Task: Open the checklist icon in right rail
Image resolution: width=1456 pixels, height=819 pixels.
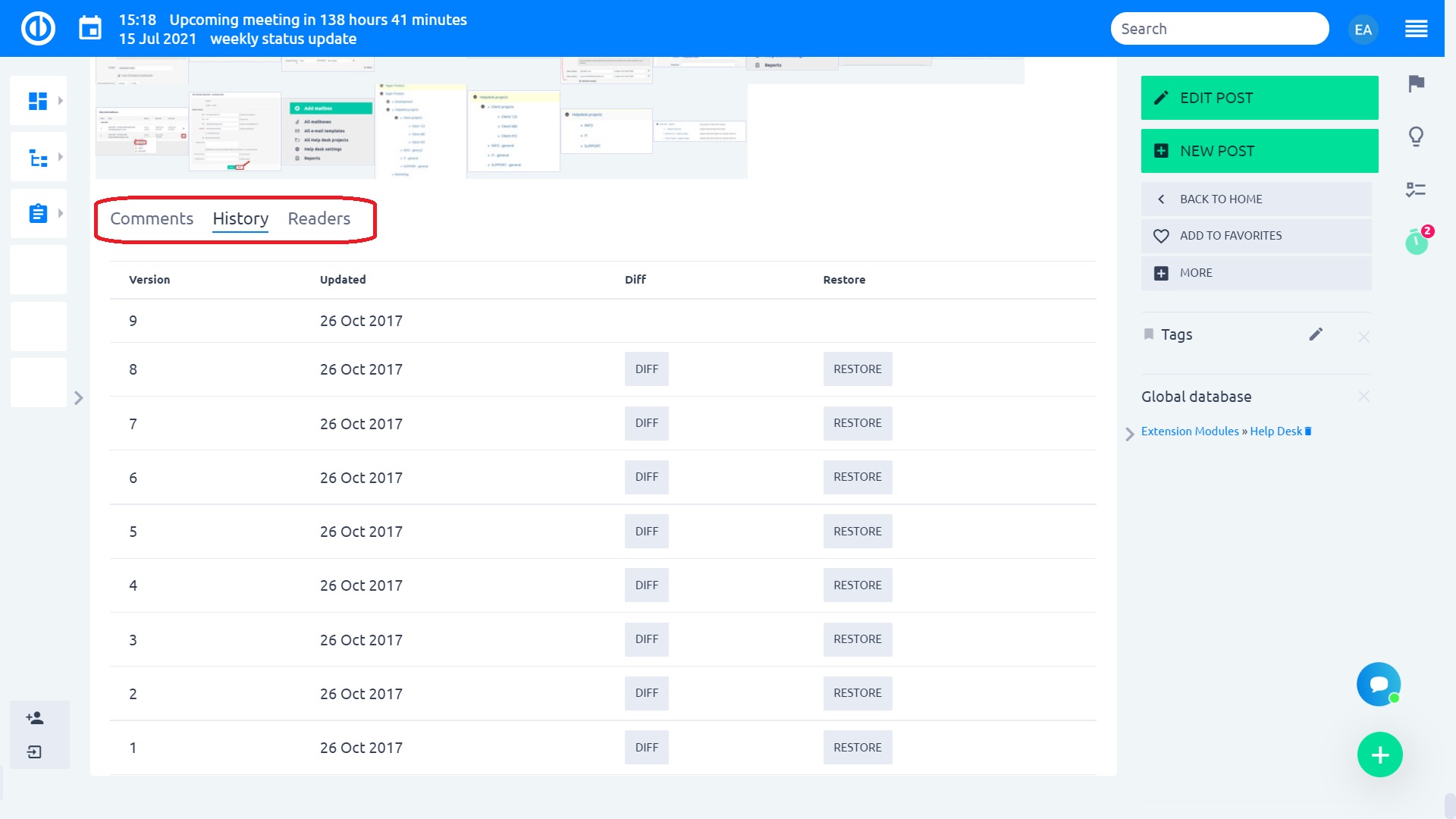Action: tap(1416, 190)
